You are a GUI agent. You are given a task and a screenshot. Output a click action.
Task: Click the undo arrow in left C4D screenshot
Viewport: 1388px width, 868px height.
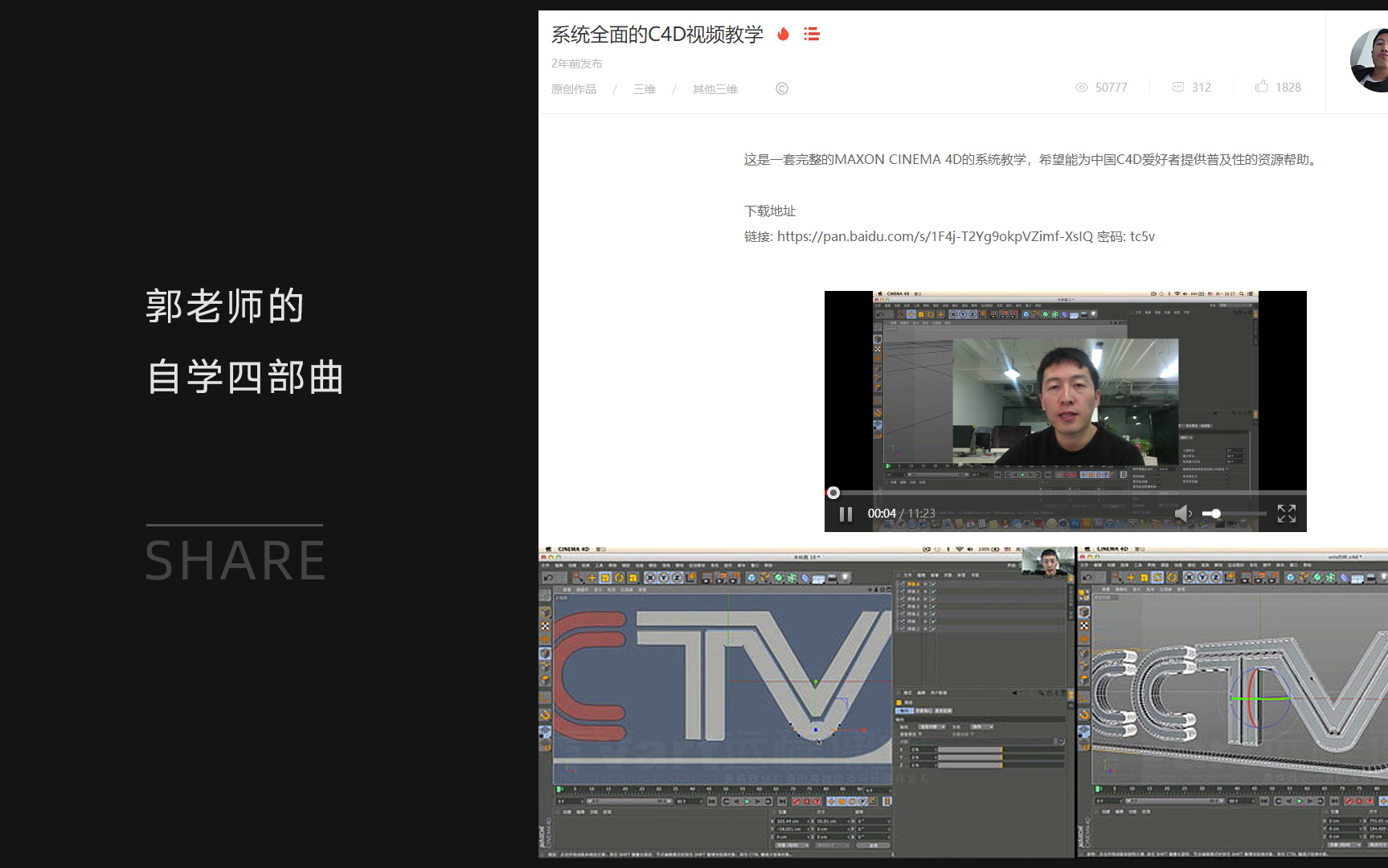pos(548,577)
